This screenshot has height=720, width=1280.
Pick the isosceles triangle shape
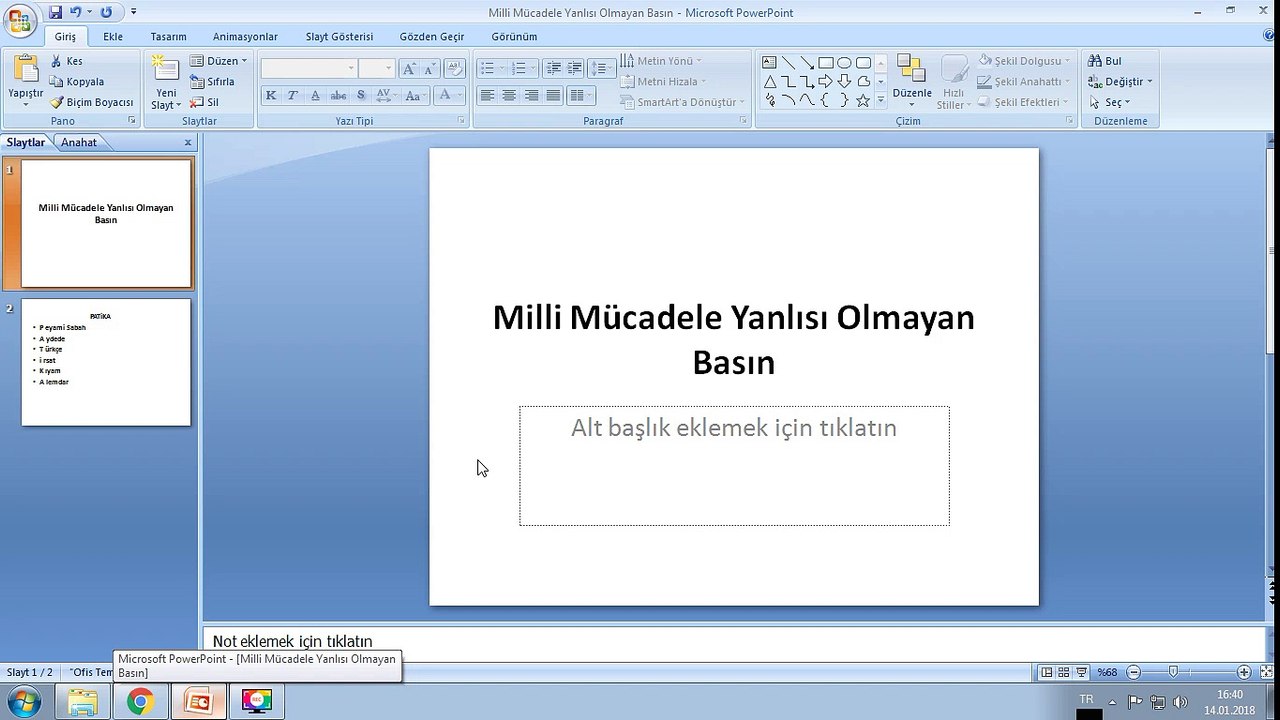(x=769, y=81)
